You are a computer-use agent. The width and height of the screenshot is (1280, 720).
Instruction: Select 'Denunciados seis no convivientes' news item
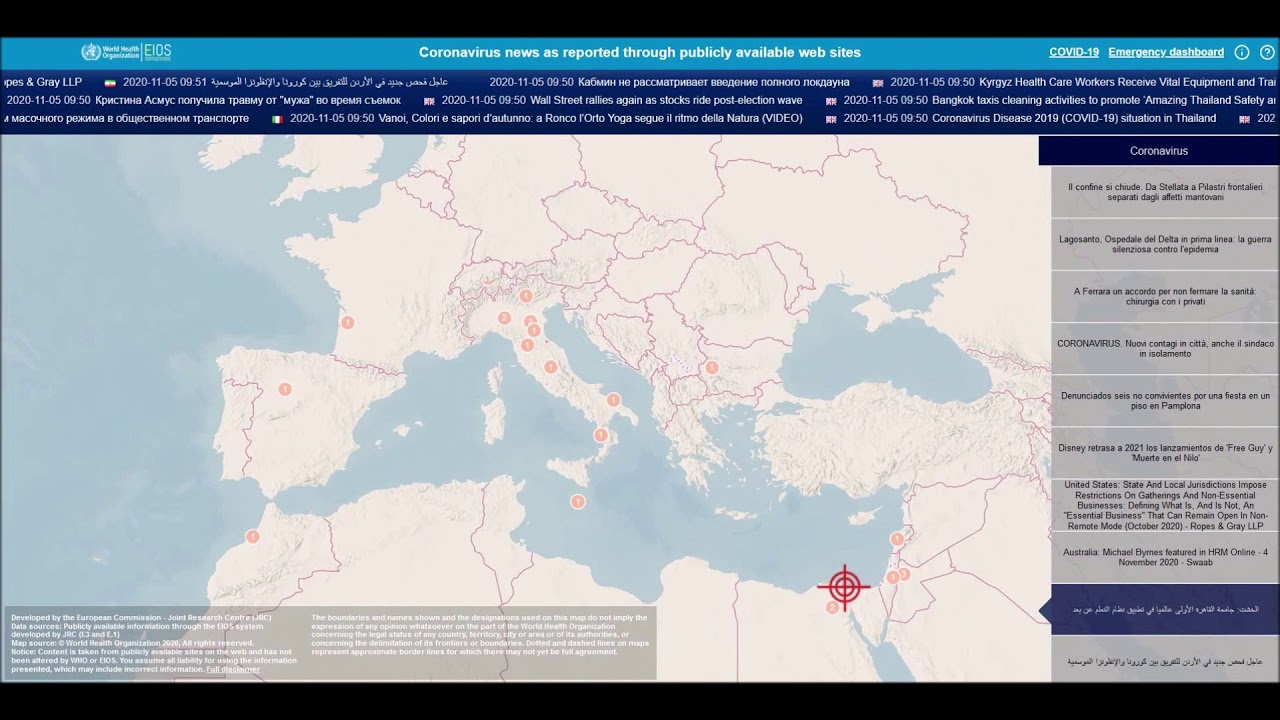(1165, 401)
